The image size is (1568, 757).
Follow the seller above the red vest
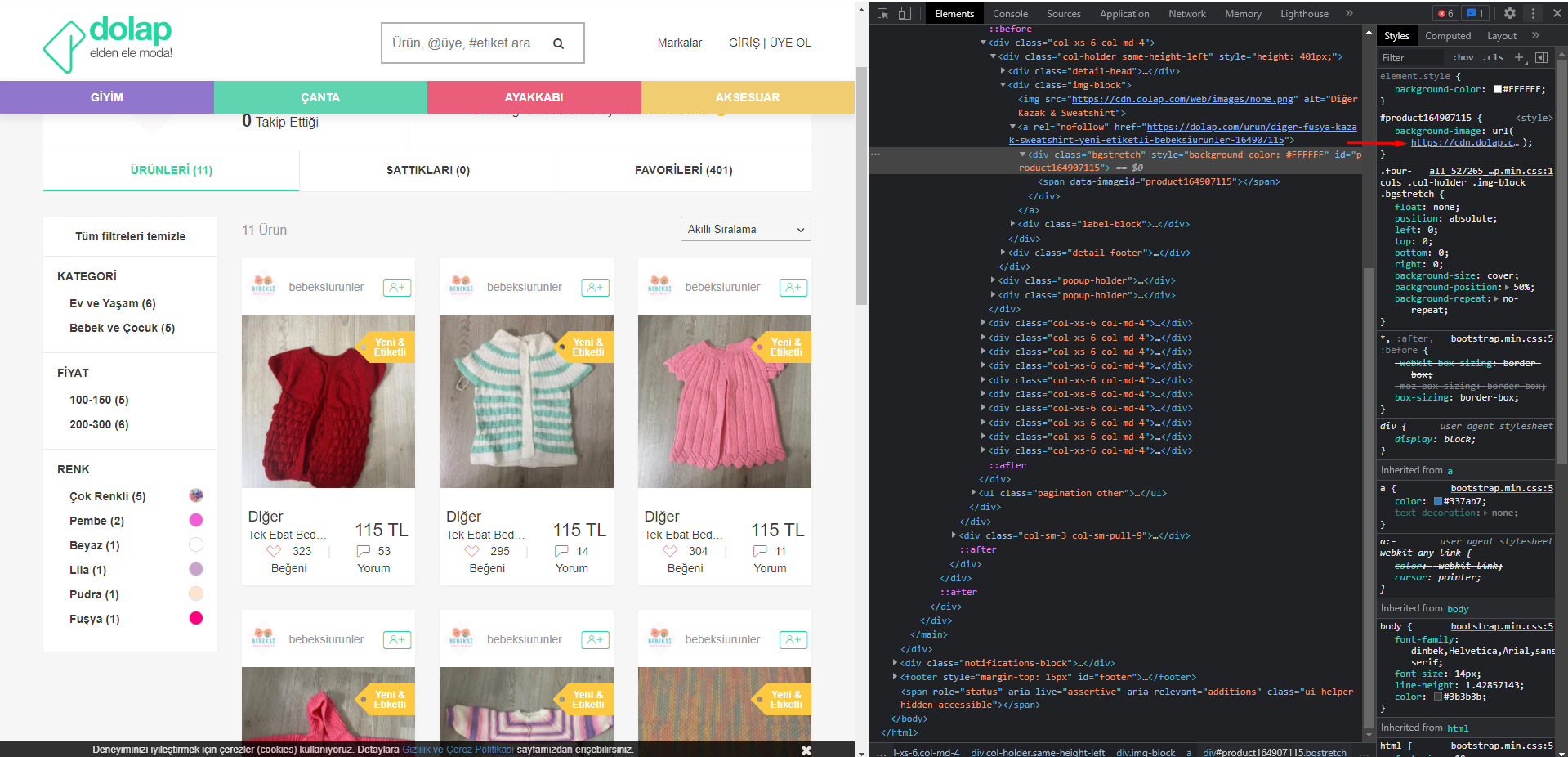[397, 287]
